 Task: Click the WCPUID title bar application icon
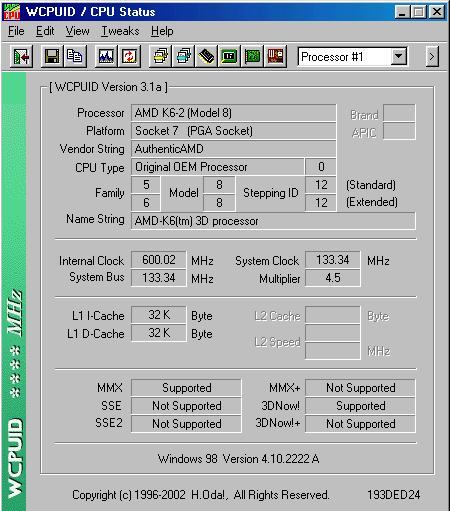(12, 12)
